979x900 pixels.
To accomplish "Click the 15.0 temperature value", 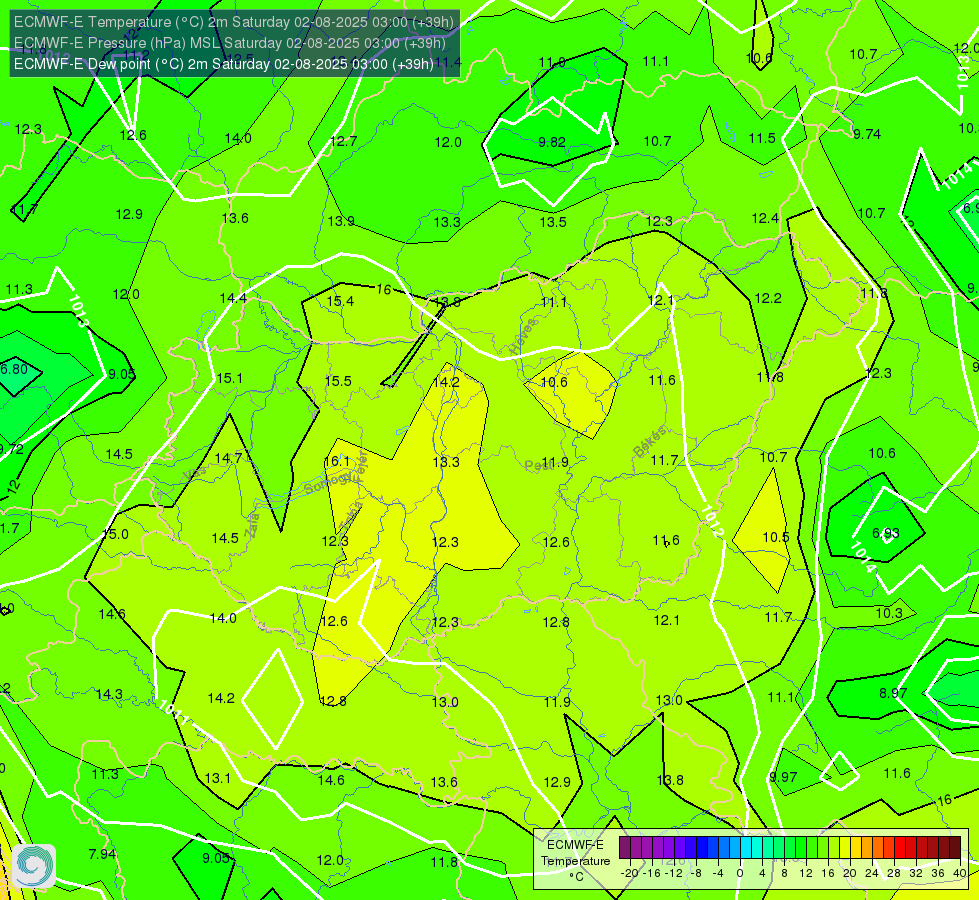I will [116, 535].
